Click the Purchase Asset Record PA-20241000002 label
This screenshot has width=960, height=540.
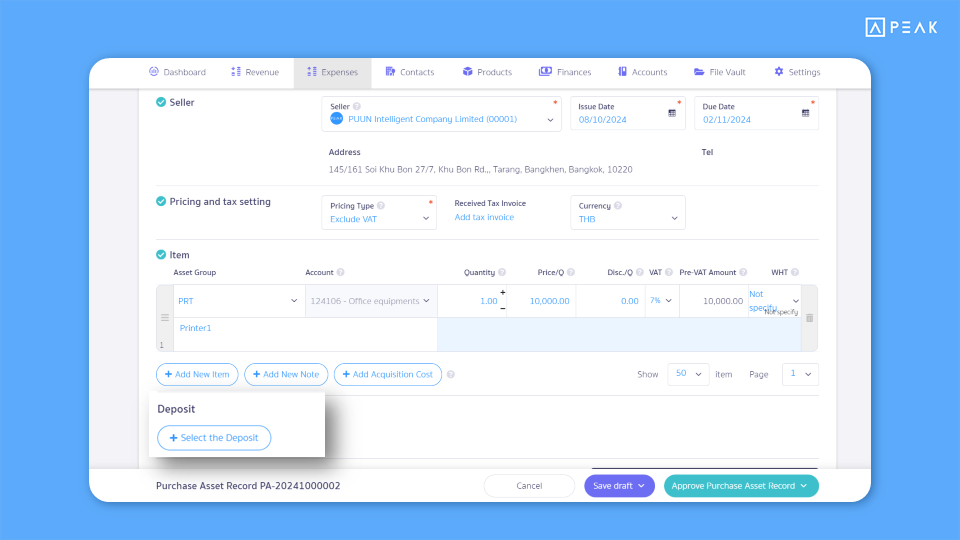point(248,486)
